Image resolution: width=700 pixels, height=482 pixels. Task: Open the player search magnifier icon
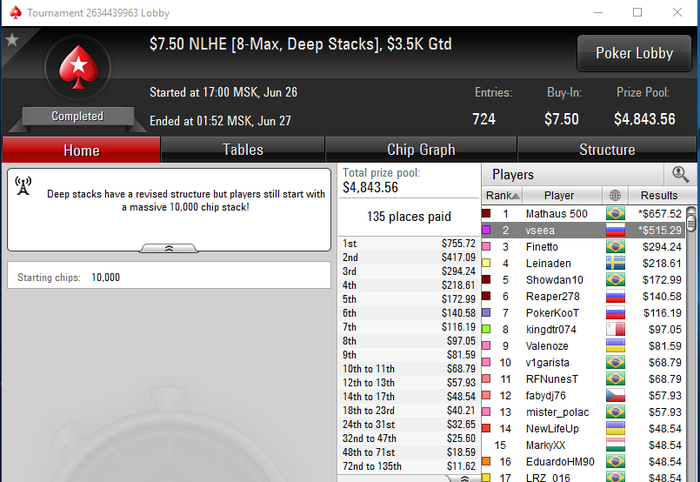680,174
